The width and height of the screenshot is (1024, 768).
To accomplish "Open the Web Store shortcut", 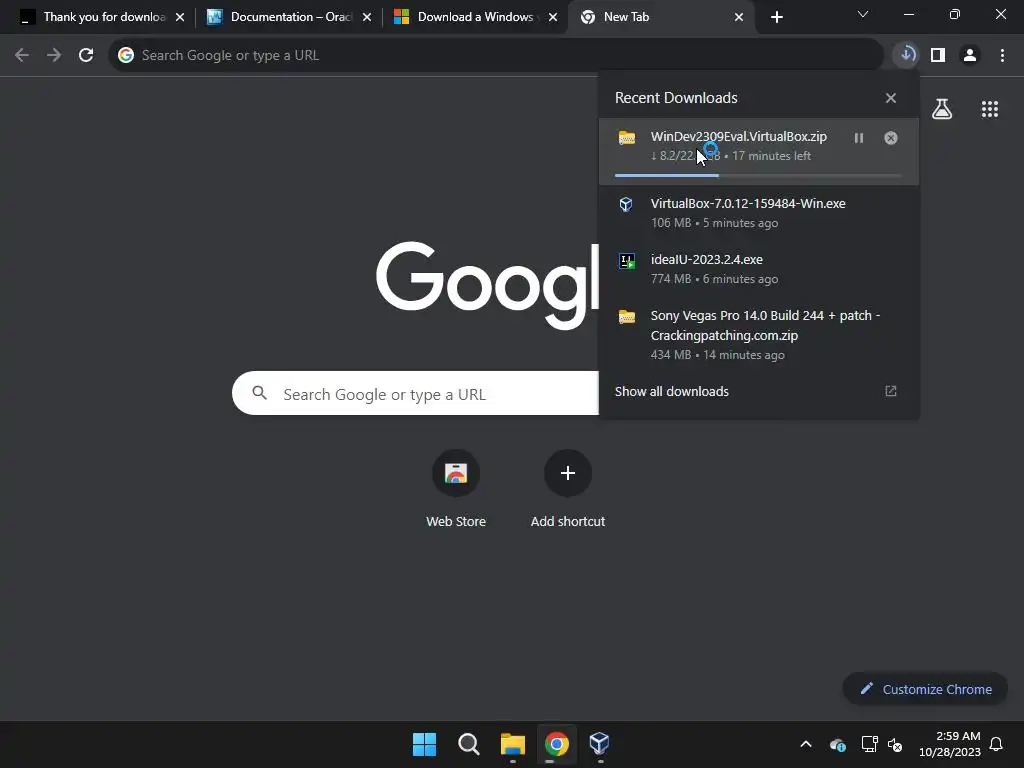I will click(456, 488).
